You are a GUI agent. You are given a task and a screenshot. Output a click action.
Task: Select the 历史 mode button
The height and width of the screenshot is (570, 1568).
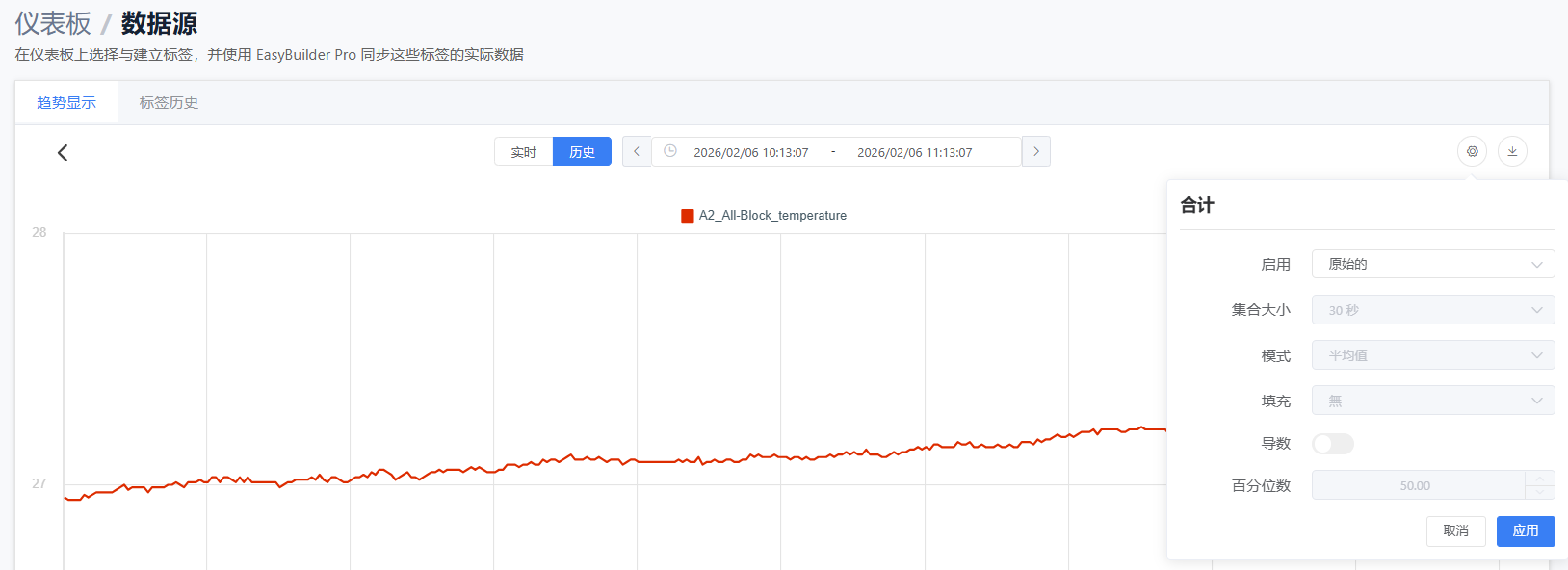pos(582,152)
